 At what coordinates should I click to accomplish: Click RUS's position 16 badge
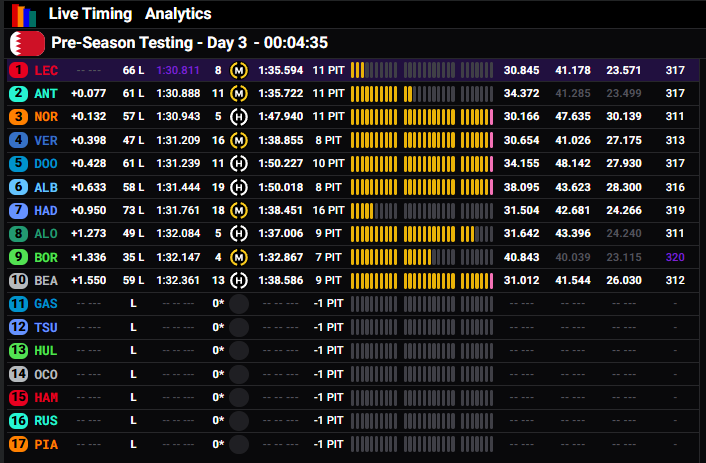(18, 421)
